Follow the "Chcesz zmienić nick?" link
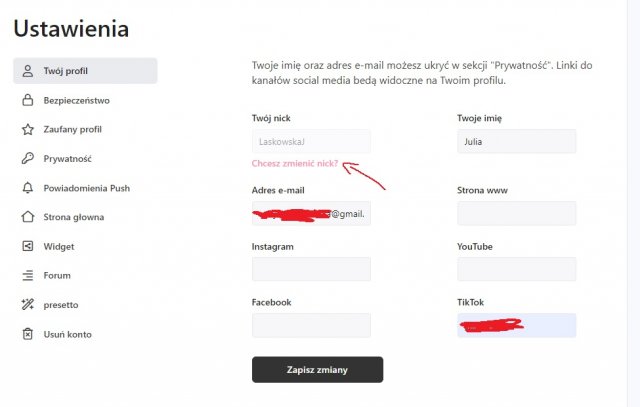 click(295, 163)
